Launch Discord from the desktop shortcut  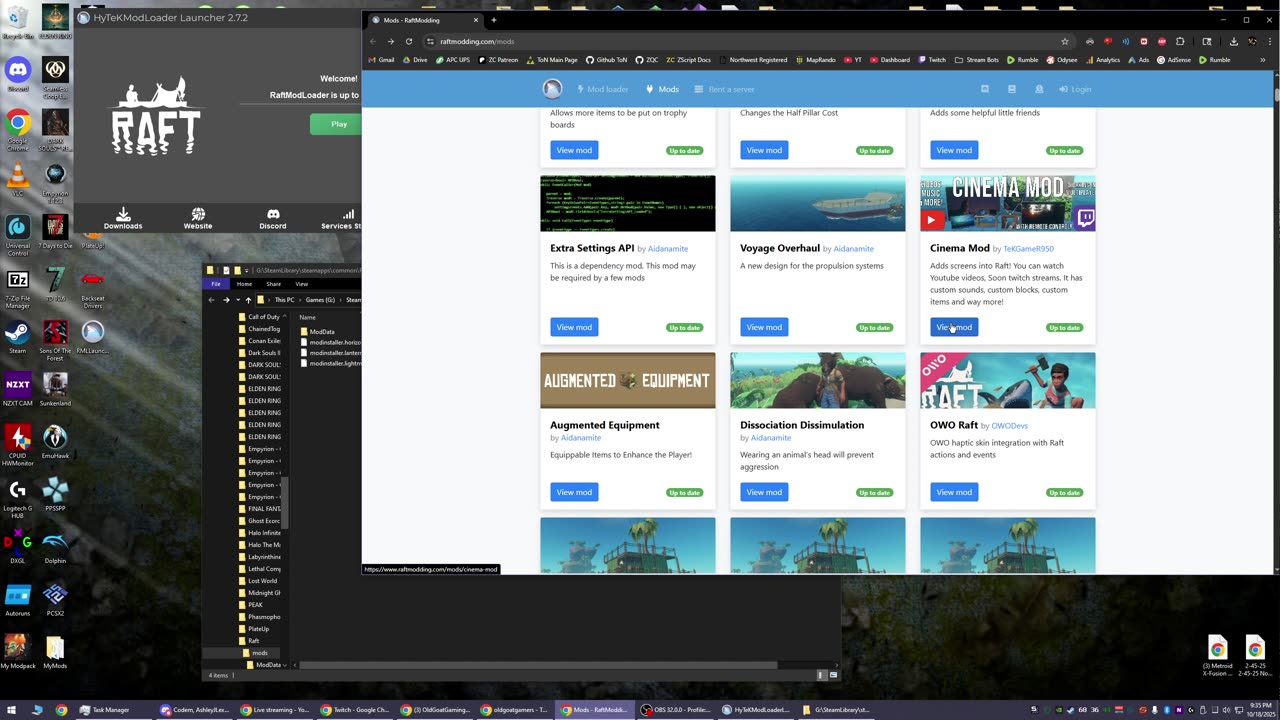pyautogui.click(x=17, y=74)
